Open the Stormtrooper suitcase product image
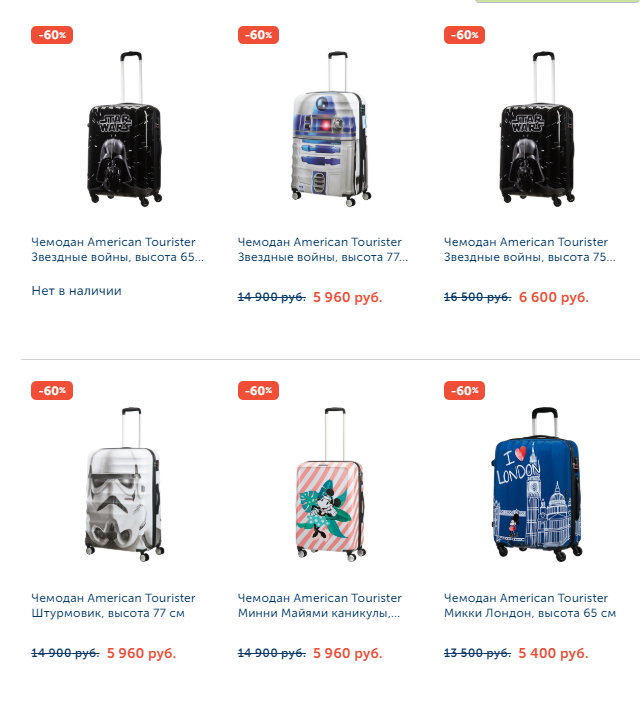 click(x=124, y=485)
